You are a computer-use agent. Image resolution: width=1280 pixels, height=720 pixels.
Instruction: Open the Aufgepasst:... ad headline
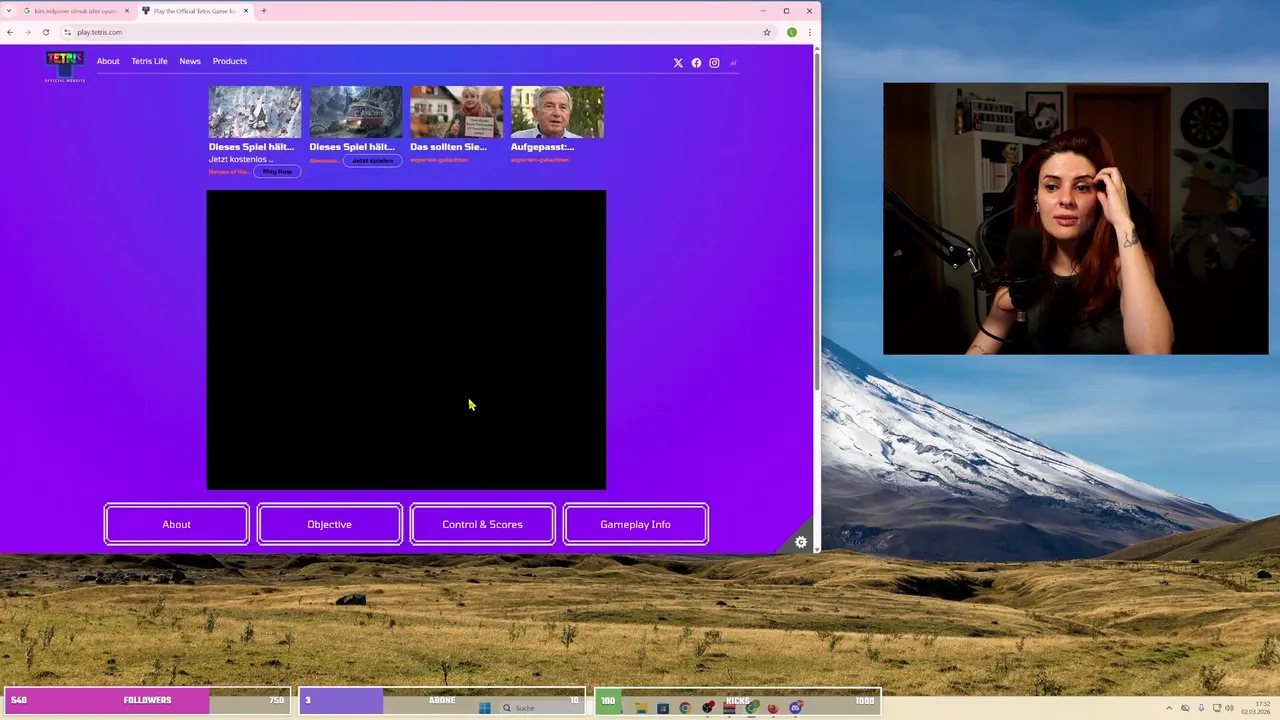click(x=542, y=147)
